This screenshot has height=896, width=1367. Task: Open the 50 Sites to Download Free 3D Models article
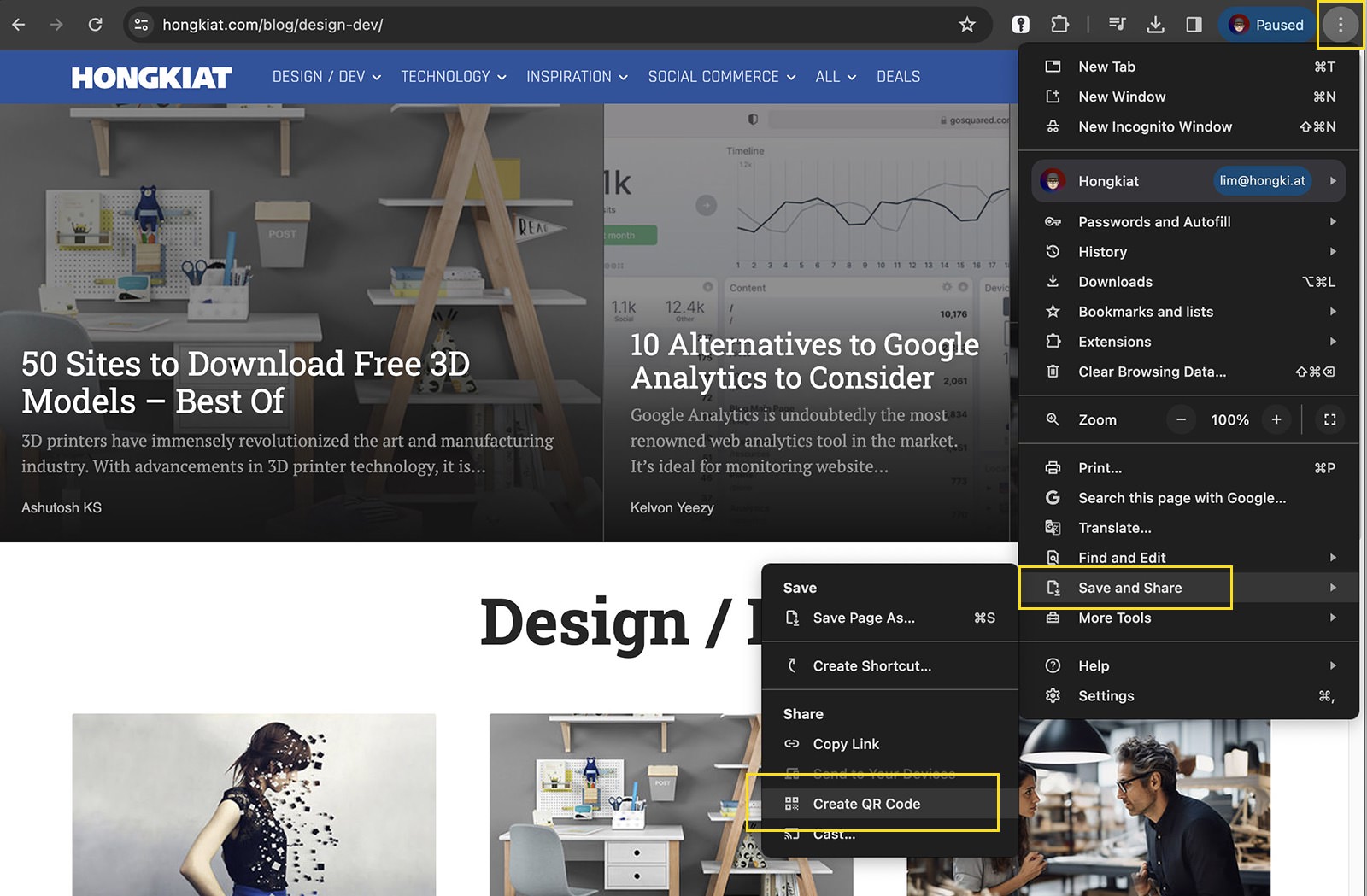point(246,383)
